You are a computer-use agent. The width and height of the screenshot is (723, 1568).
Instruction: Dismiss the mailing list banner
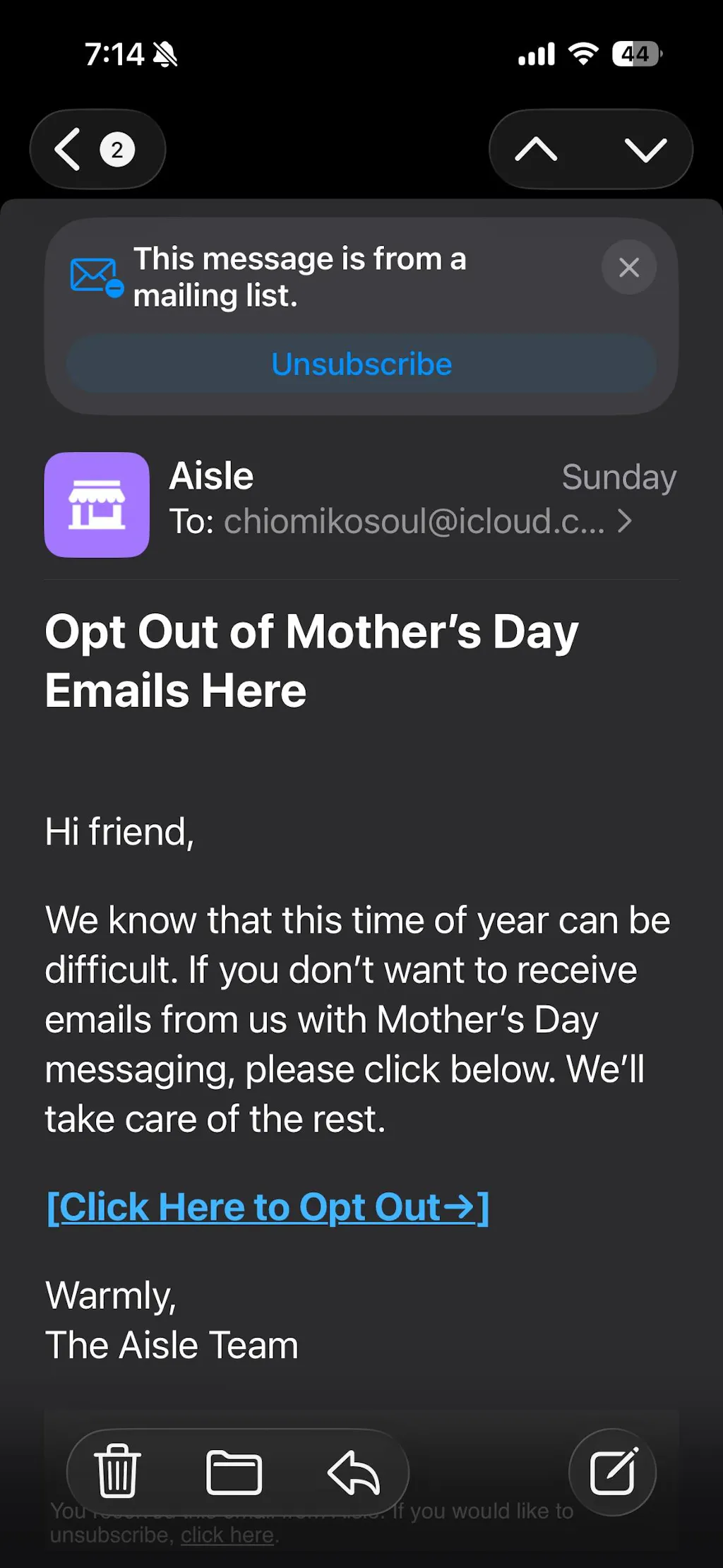(628, 267)
